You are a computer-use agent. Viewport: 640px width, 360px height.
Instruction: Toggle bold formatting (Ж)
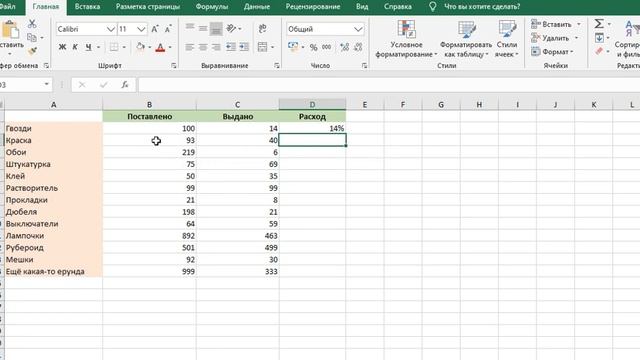[62, 47]
